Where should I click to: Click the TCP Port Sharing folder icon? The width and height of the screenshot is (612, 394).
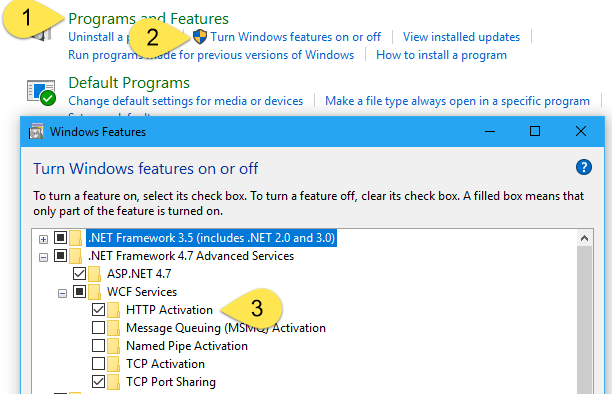(113, 382)
